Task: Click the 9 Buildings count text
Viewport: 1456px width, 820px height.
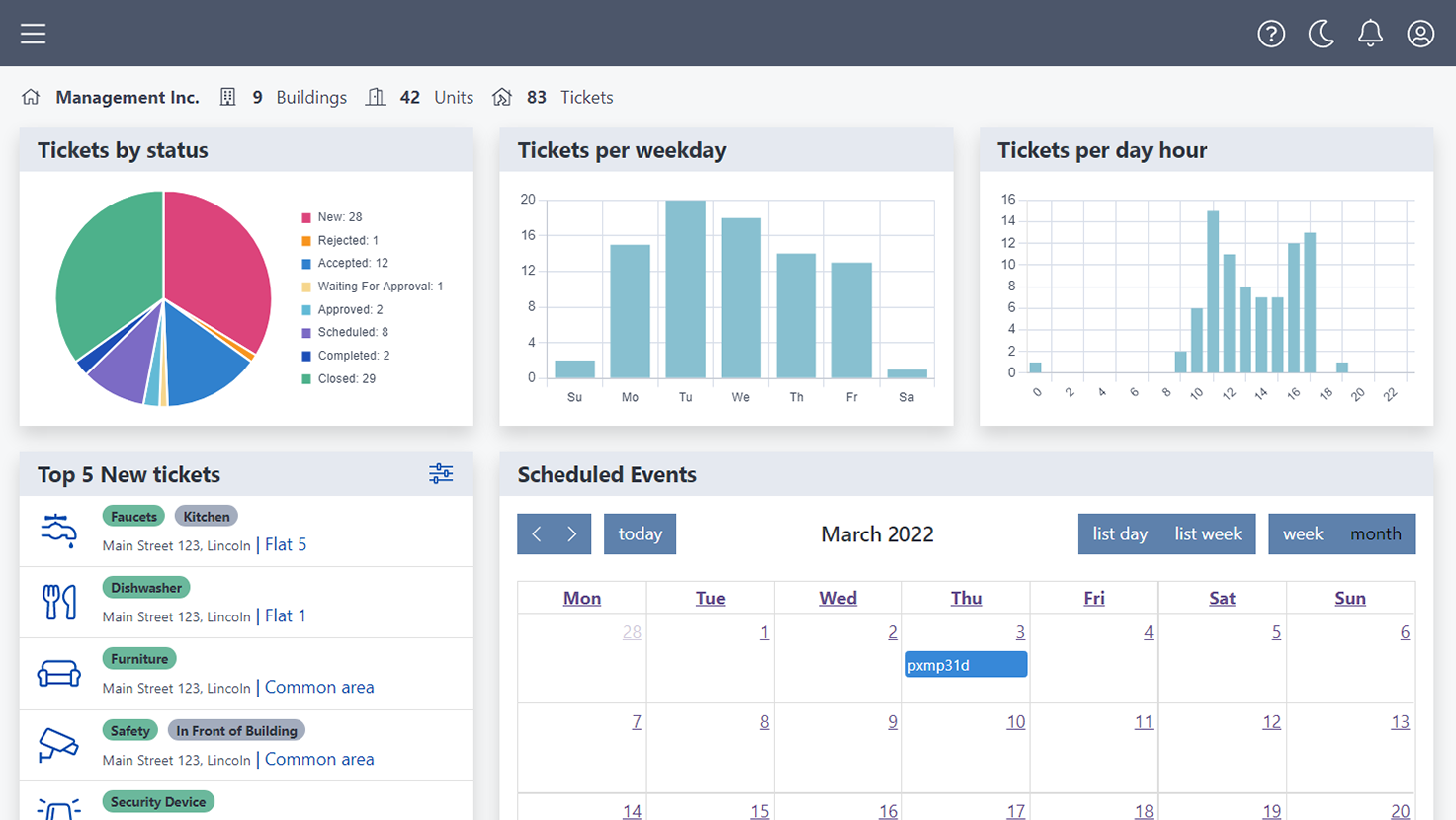Action: 300,97
